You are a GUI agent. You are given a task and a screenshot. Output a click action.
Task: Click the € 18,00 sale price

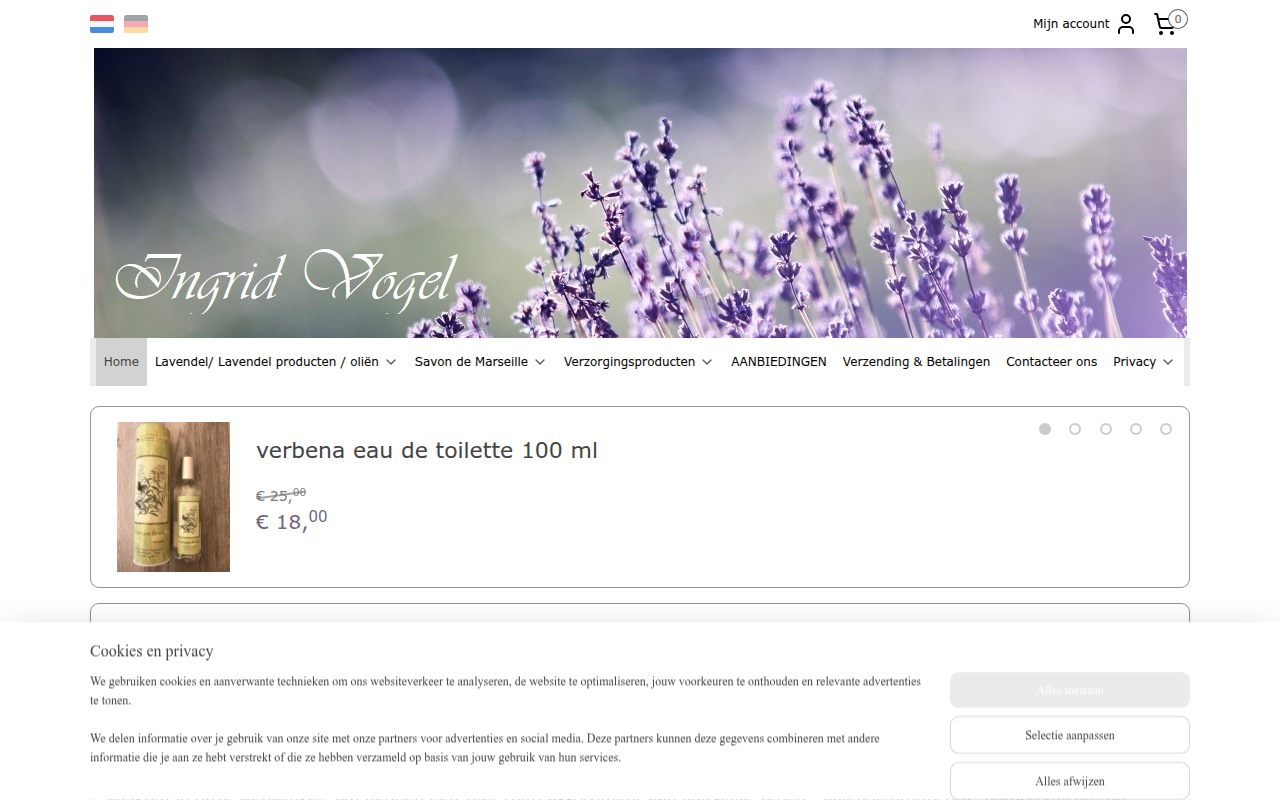(292, 520)
